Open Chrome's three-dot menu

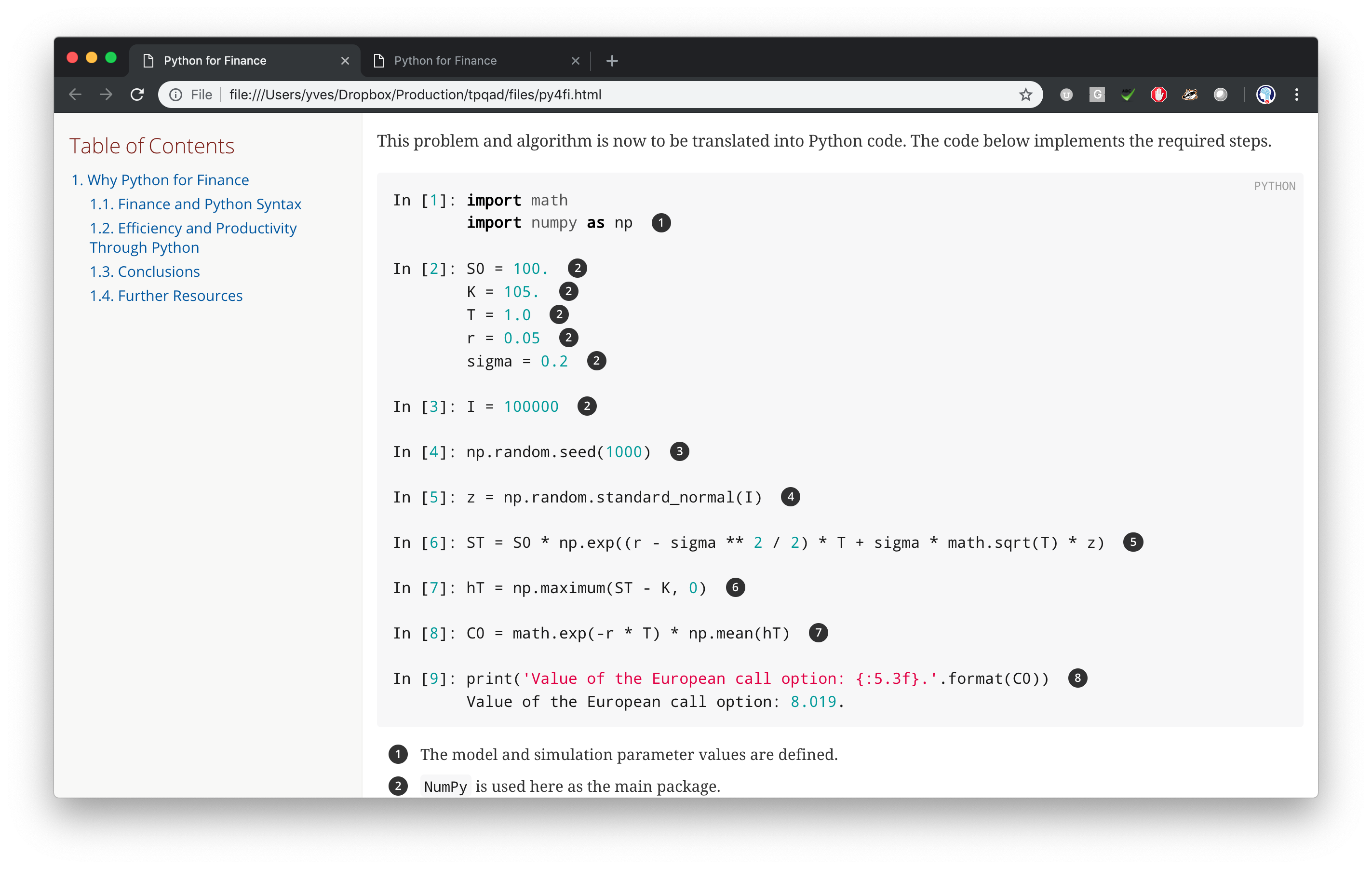click(1297, 95)
